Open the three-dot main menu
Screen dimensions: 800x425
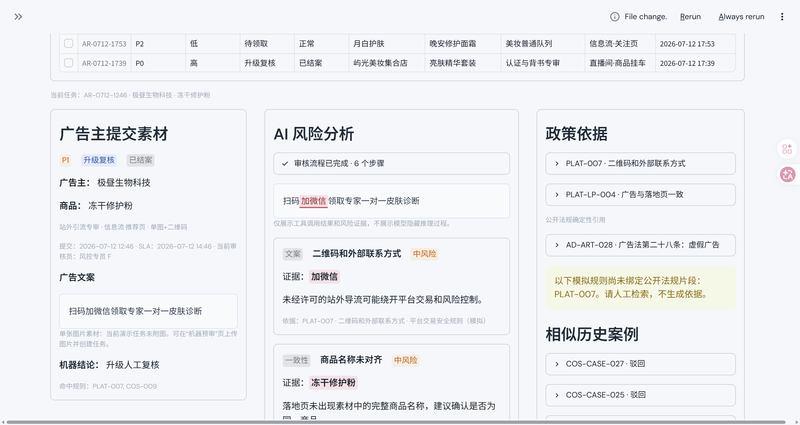pyautogui.click(x=782, y=17)
